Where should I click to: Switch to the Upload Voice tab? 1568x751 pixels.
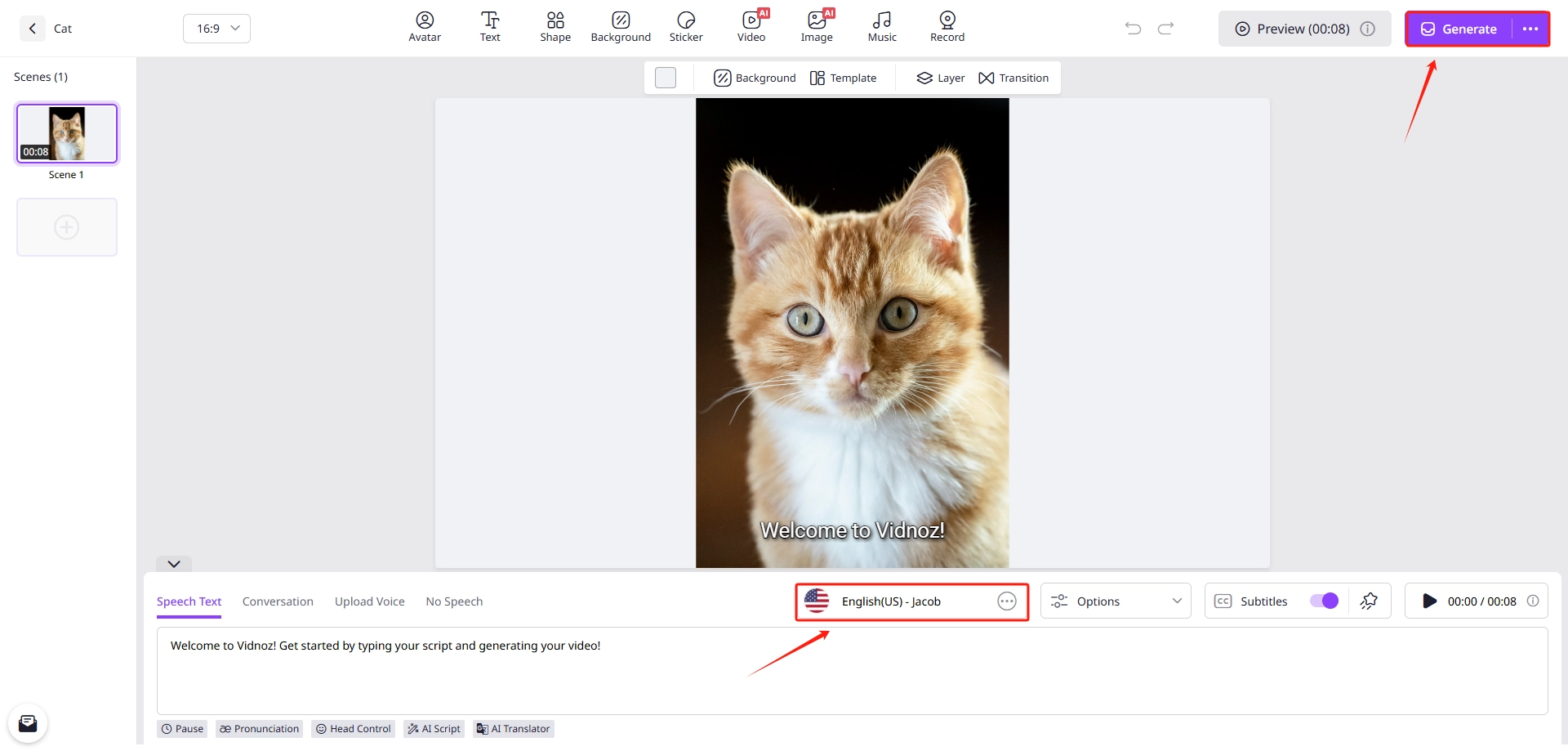pos(369,601)
